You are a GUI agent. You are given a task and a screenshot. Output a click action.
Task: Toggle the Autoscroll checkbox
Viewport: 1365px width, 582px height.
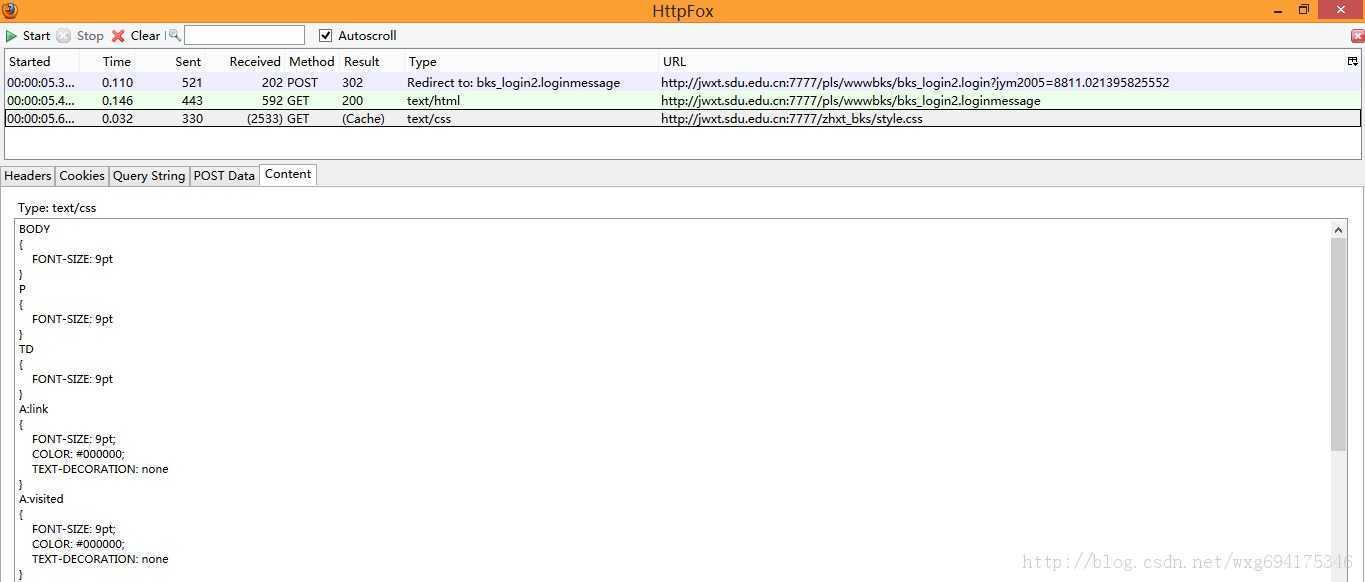pyautogui.click(x=325, y=36)
